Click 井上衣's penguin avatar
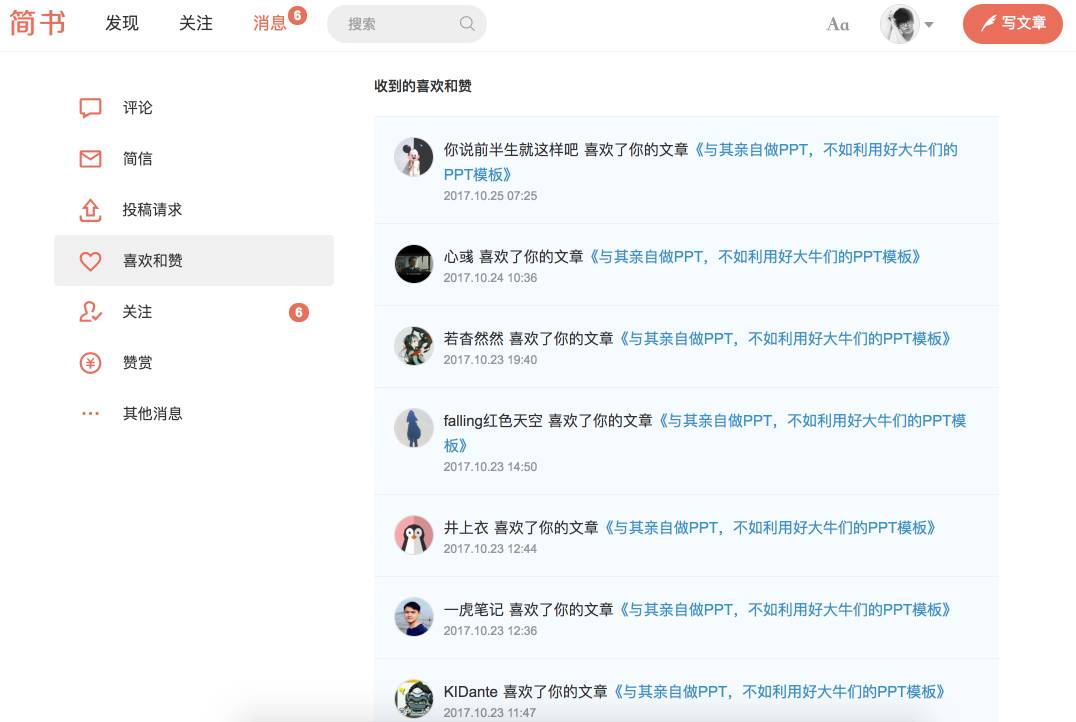This screenshot has height=722, width=1076. tap(414, 535)
